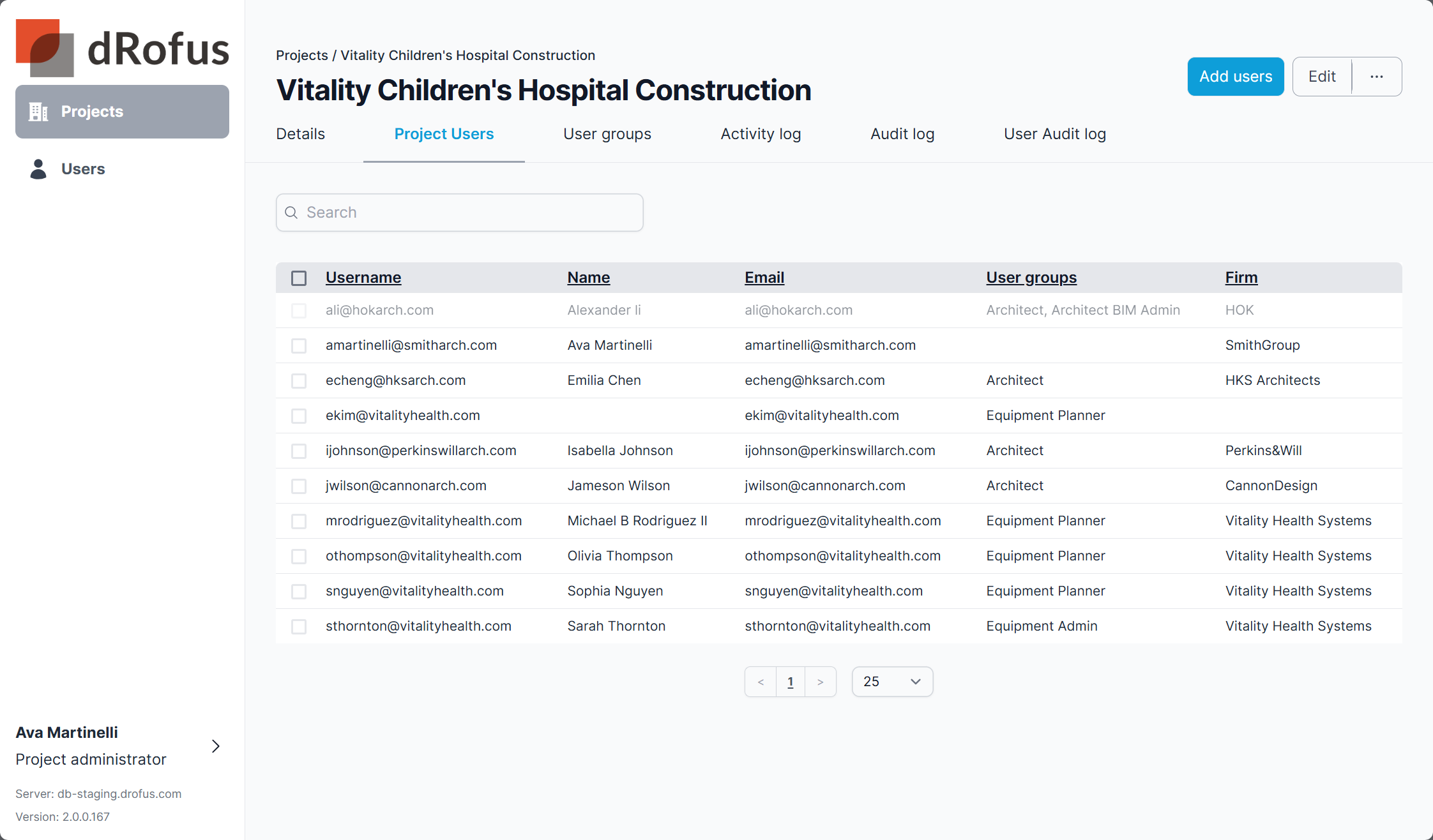Open the three-dots more options menu
Screen dimensions: 1433x840
1377,77
